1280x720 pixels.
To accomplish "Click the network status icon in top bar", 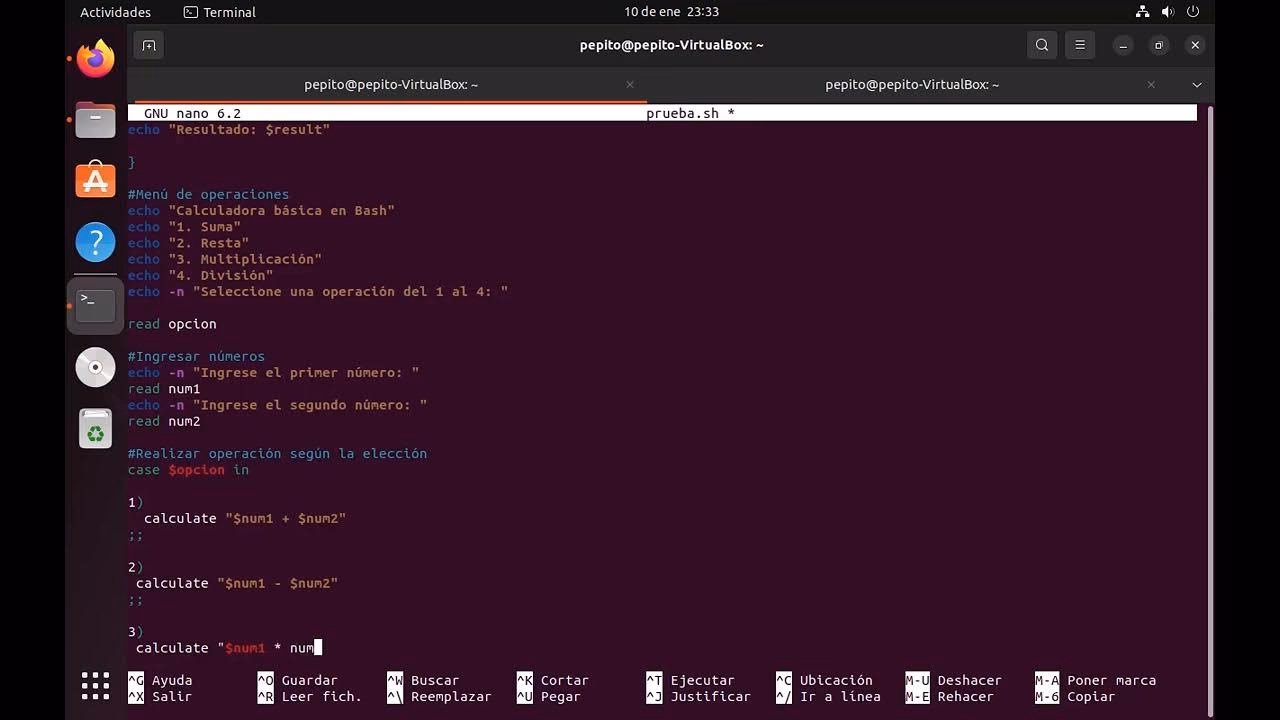I will pyautogui.click(x=1142, y=12).
